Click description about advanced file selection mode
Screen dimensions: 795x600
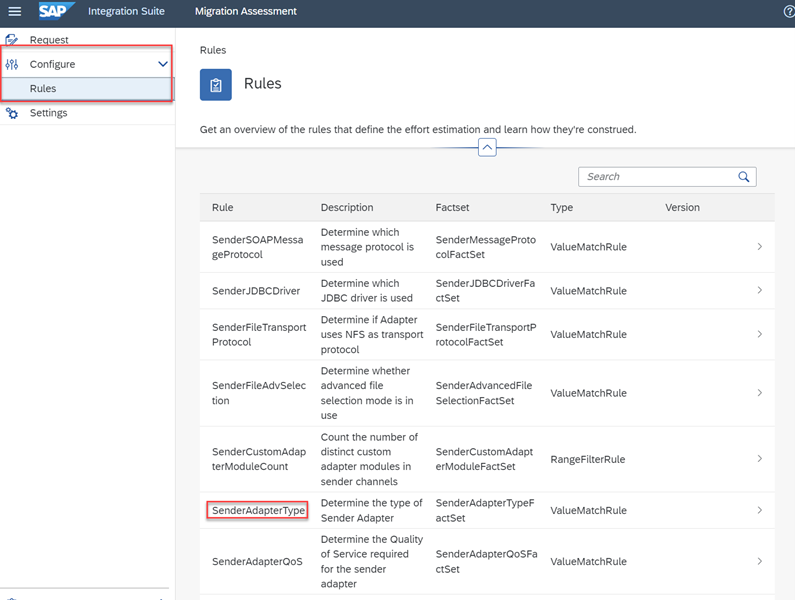(x=367, y=393)
